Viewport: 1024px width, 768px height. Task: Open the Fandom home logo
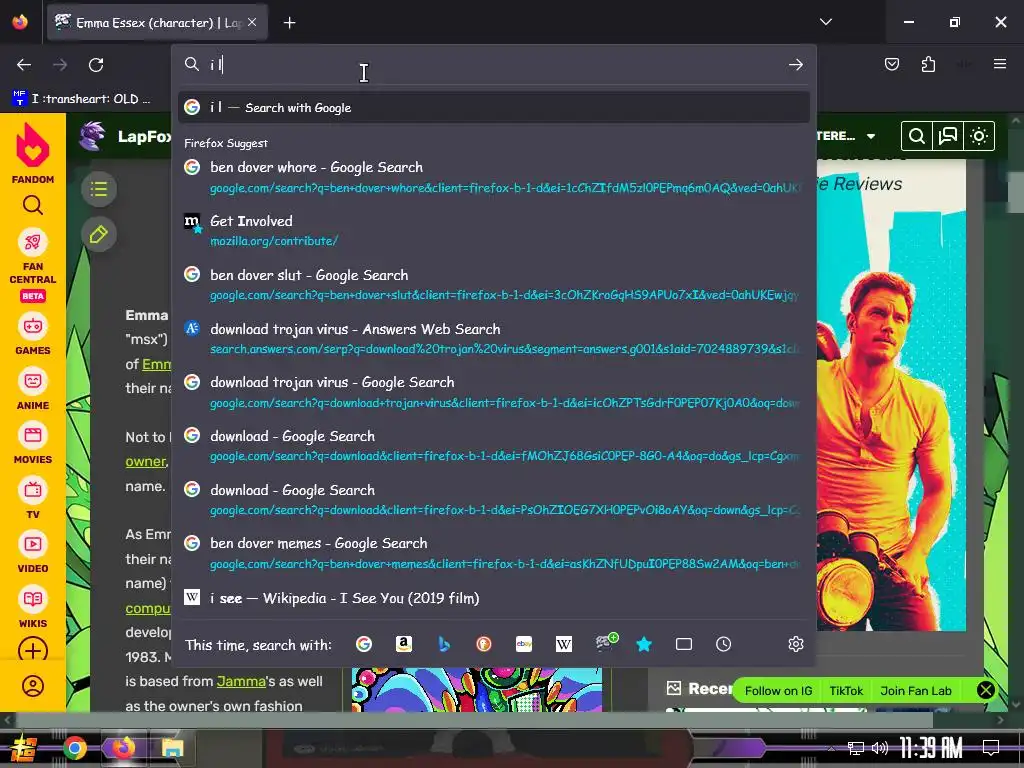pos(33,154)
